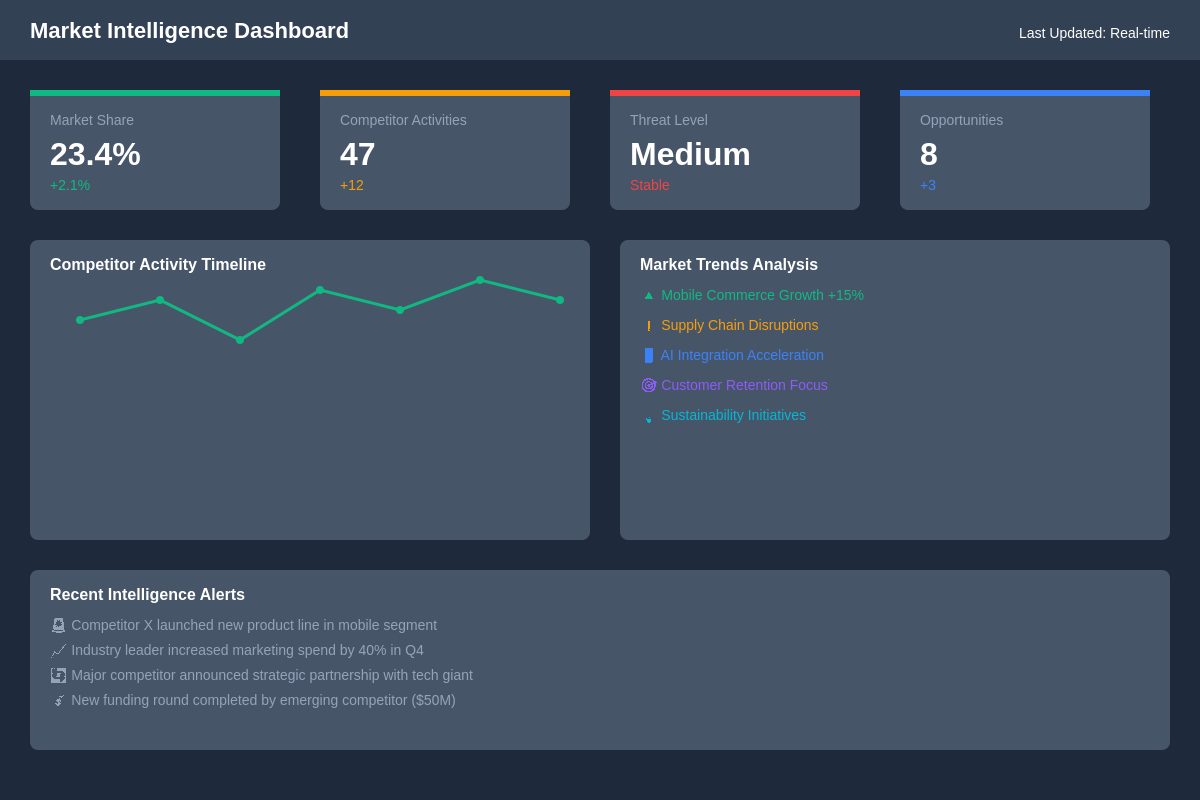Click the orange warning icon by Supply Chain Disruptions
The image size is (1200, 800).
coord(648,325)
